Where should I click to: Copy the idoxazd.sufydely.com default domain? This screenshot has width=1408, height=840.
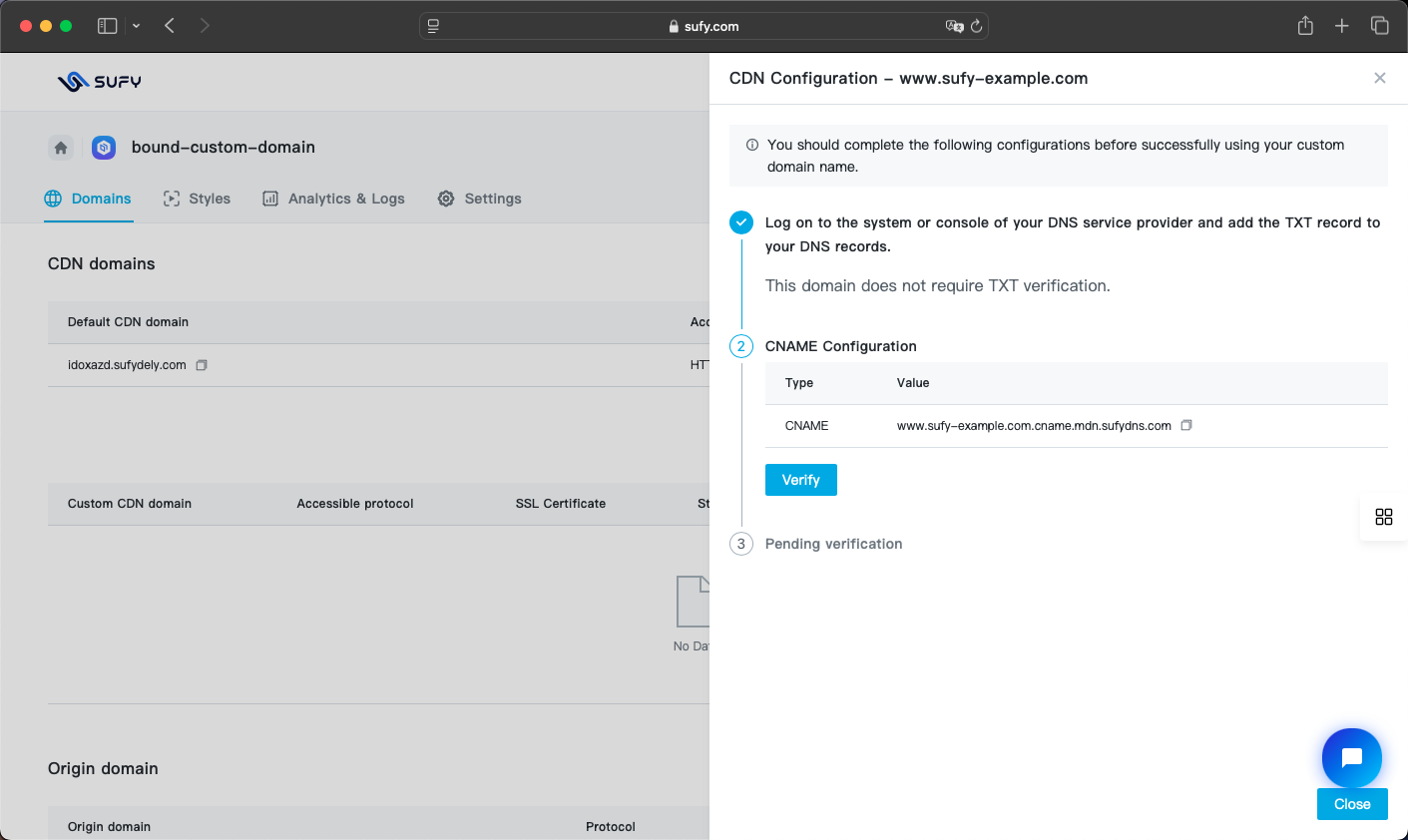click(202, 365)
